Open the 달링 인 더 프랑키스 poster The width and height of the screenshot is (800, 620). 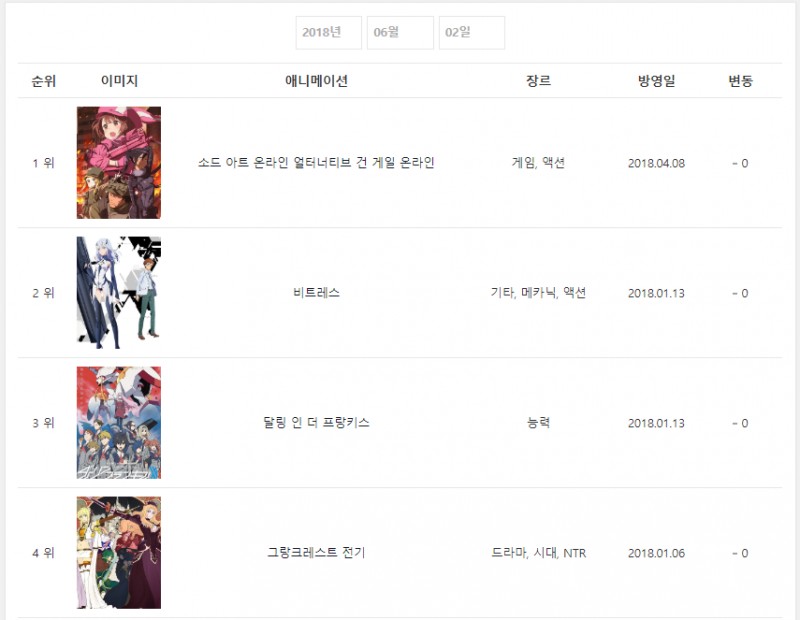click(119, 423)
